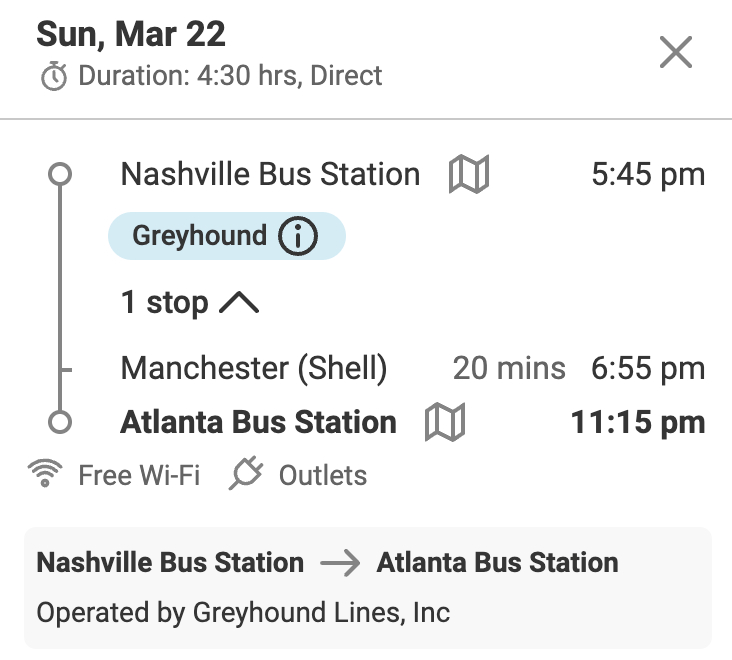Click the Atlanta destination circle marker
732x660 pixels.
click(60, 422)
